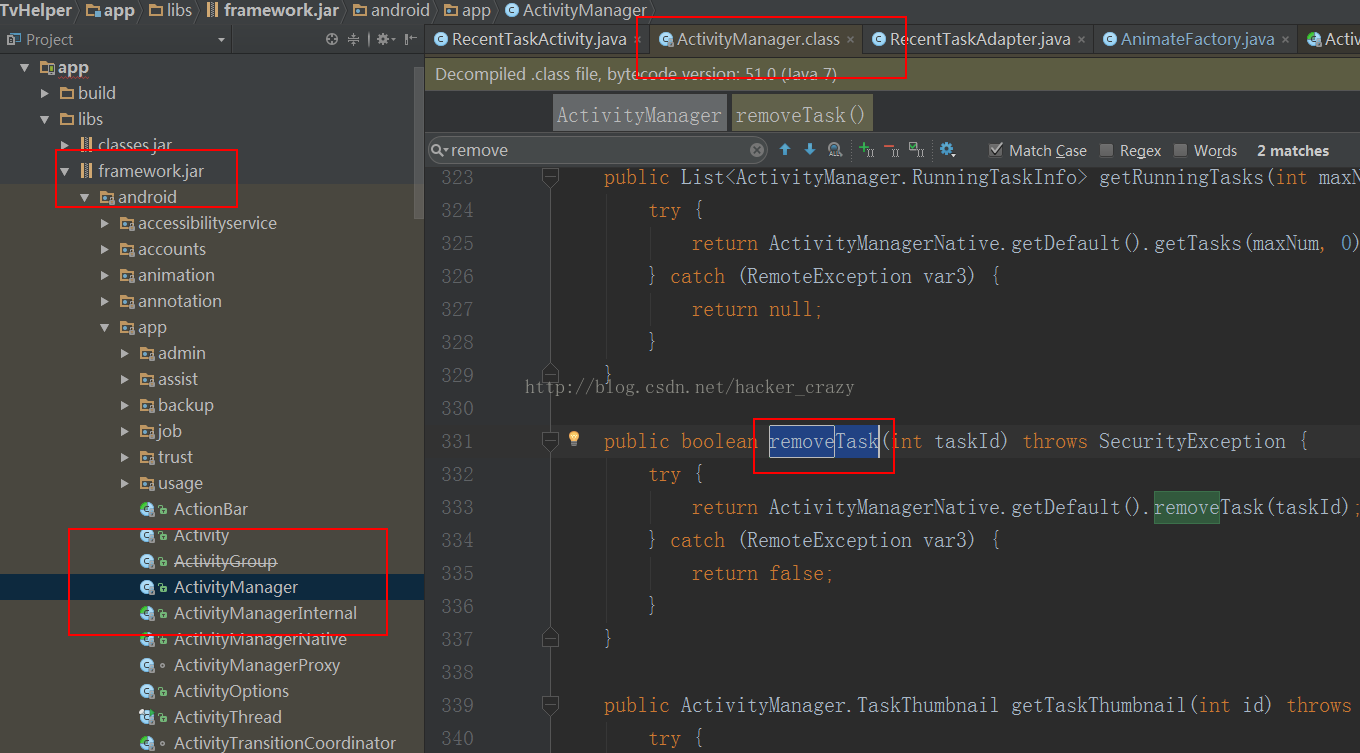1360x753 pixels.
Task: Close the AnimateFactory.java tab
Action: [1286, 40]
